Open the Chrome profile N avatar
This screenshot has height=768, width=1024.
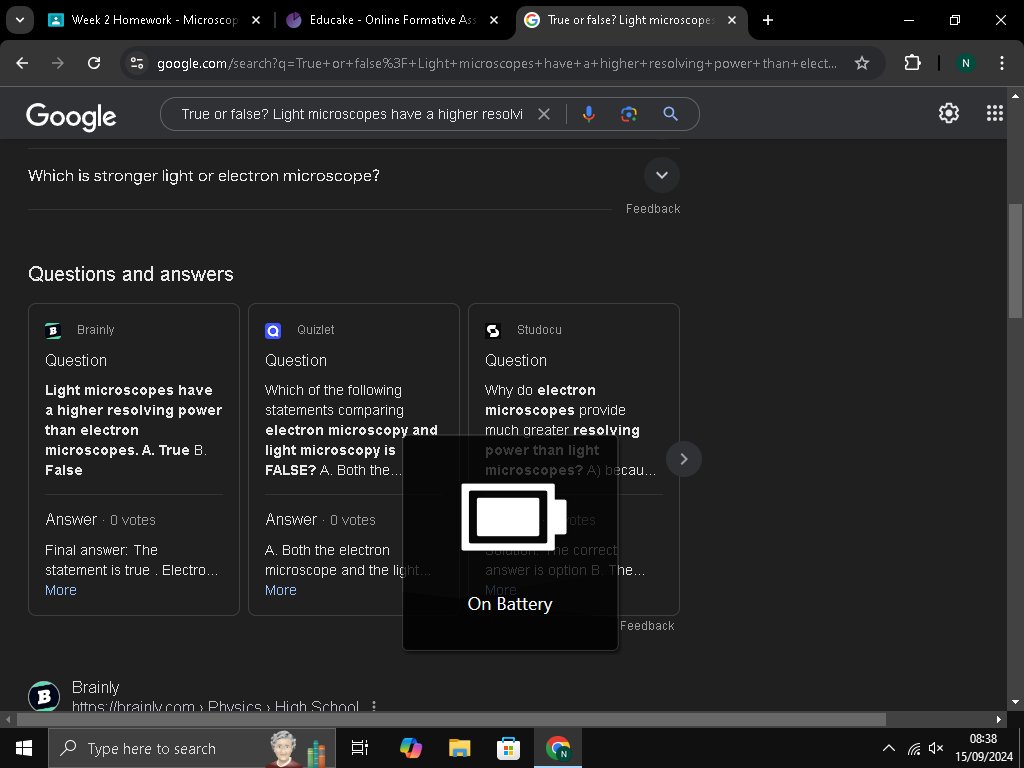coord(965,63)
